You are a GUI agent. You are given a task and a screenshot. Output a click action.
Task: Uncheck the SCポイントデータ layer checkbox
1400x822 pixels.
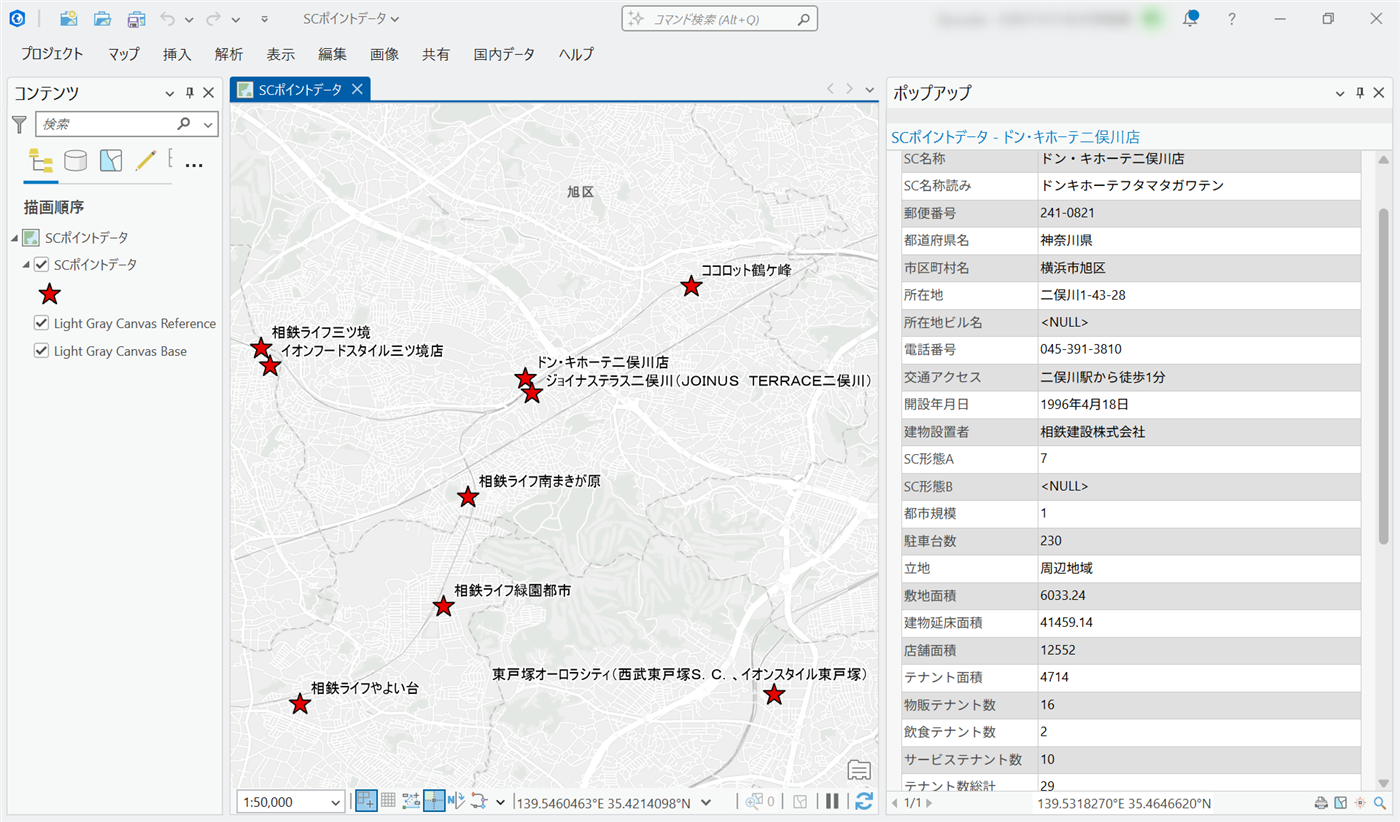click(x=42, y=265)
